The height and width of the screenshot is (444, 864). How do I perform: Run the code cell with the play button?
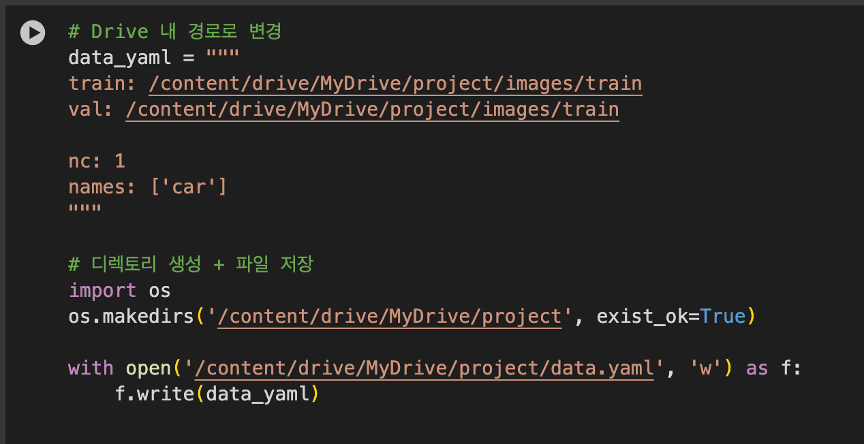pos(33,33)
